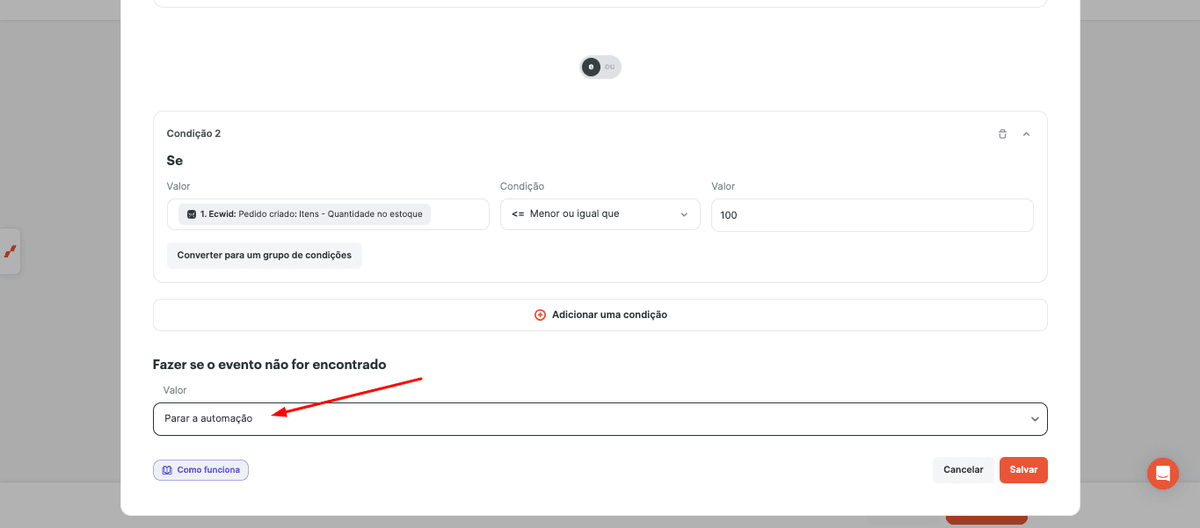Screen dimensions: 1200x528
Task: Click the book icon in Como funciona
Action: tap(167, 470)
